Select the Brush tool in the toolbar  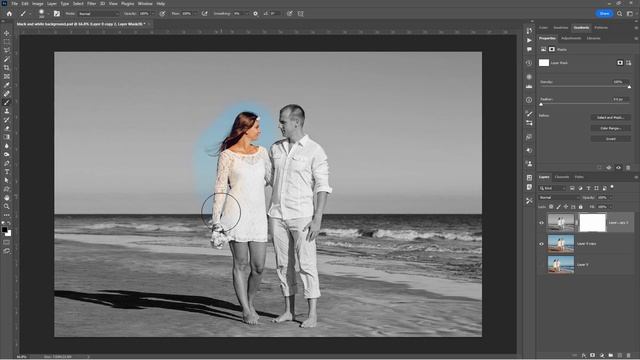pos(7,102)
